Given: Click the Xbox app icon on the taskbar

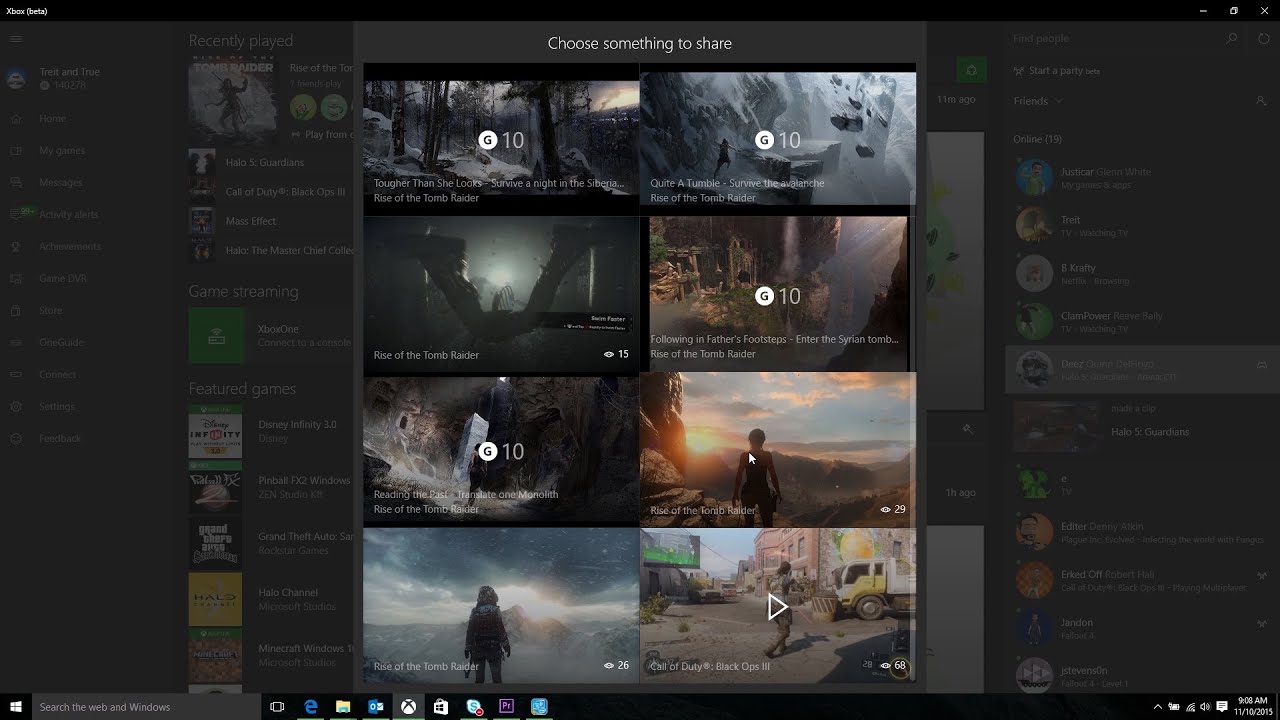Looking at the screenshot, I should click(409, 707).
